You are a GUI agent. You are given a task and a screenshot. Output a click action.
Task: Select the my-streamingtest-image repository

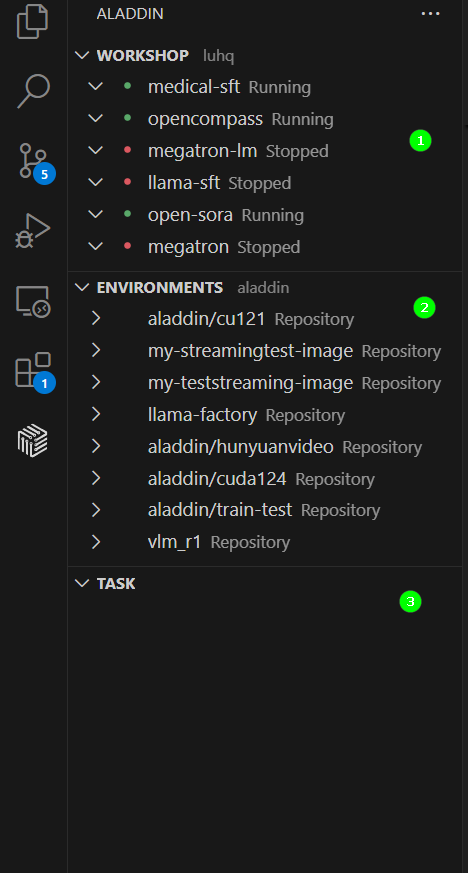265,350
